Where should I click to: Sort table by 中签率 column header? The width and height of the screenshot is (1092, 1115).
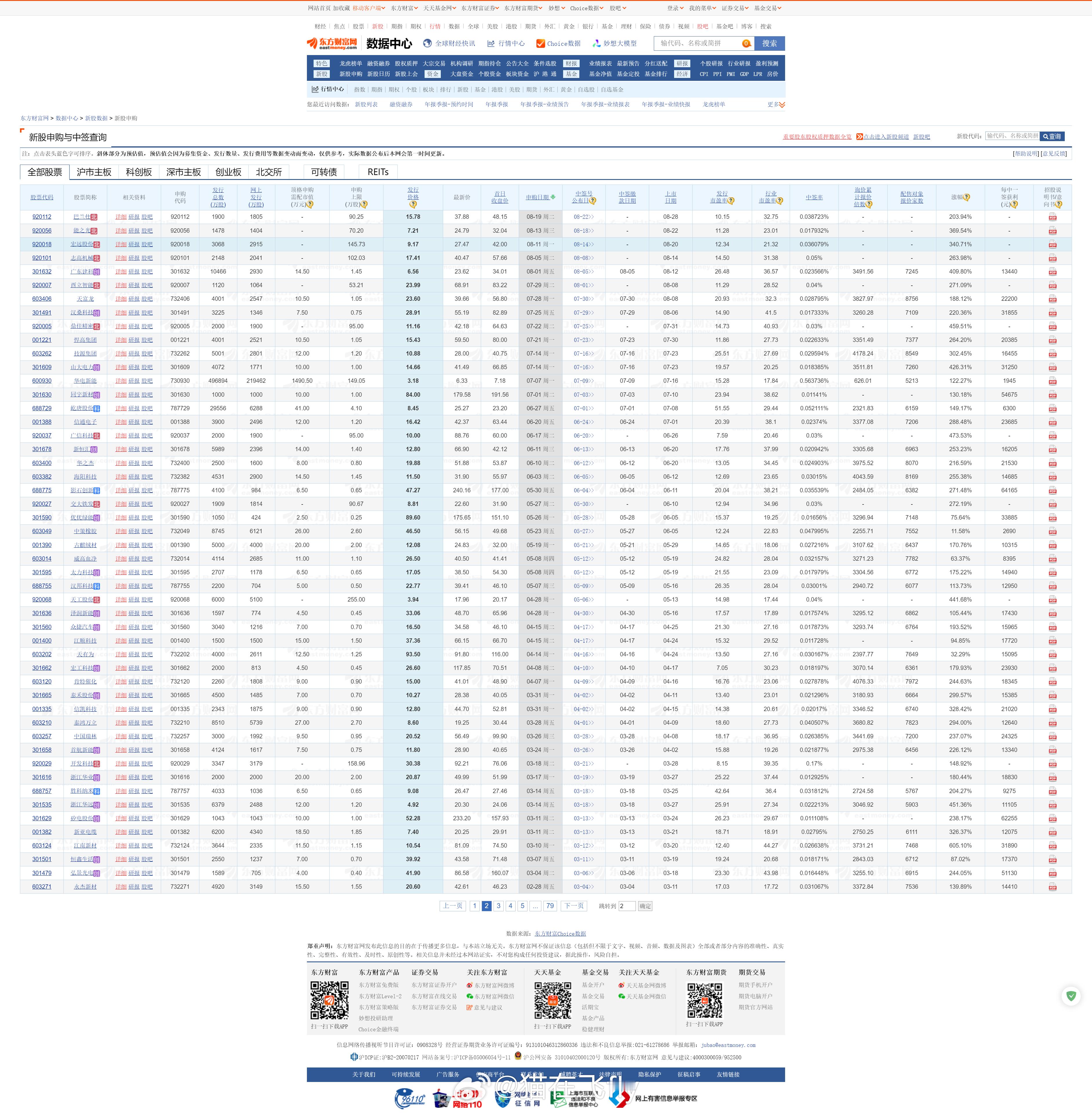point(814,197)
